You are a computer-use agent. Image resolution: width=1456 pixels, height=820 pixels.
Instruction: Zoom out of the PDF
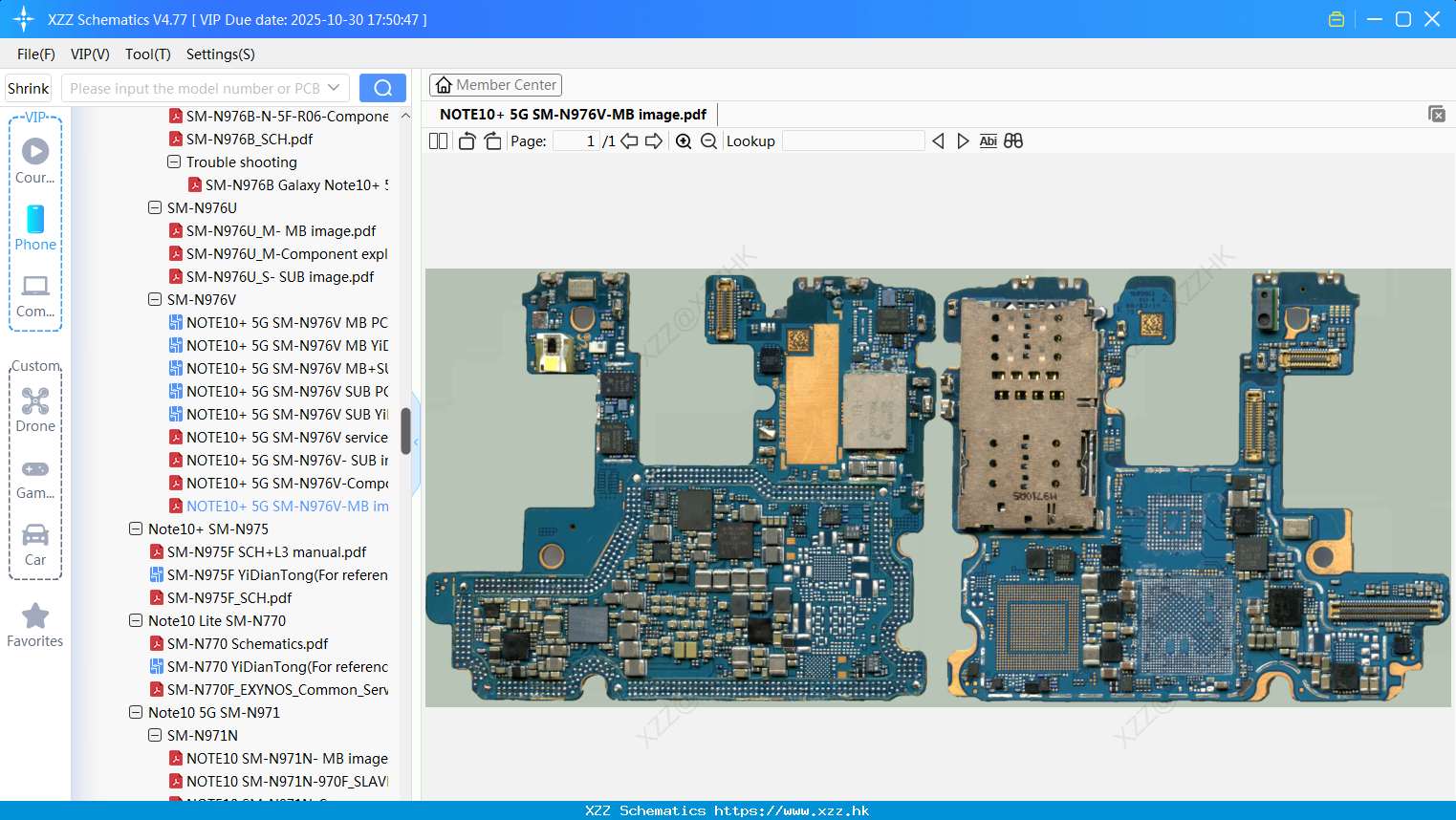[x=708, y=141]
